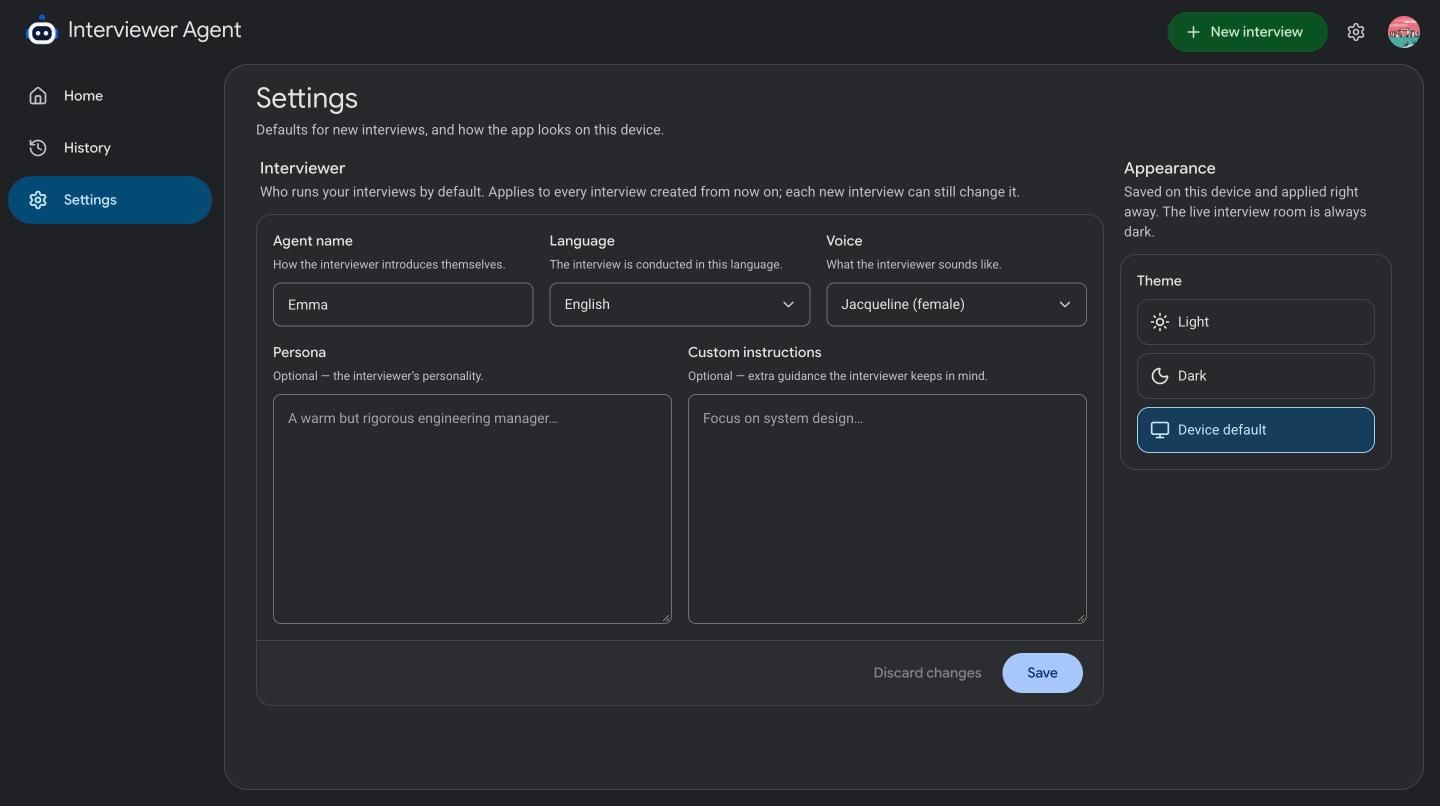1440x806 pixels.
Task: Click the "Interviewer Agent" app title text
Action: (155, 30)
